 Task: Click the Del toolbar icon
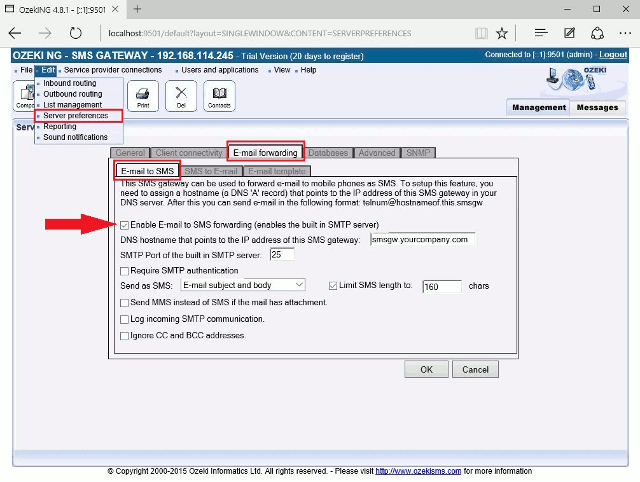(x=181, y=96)
